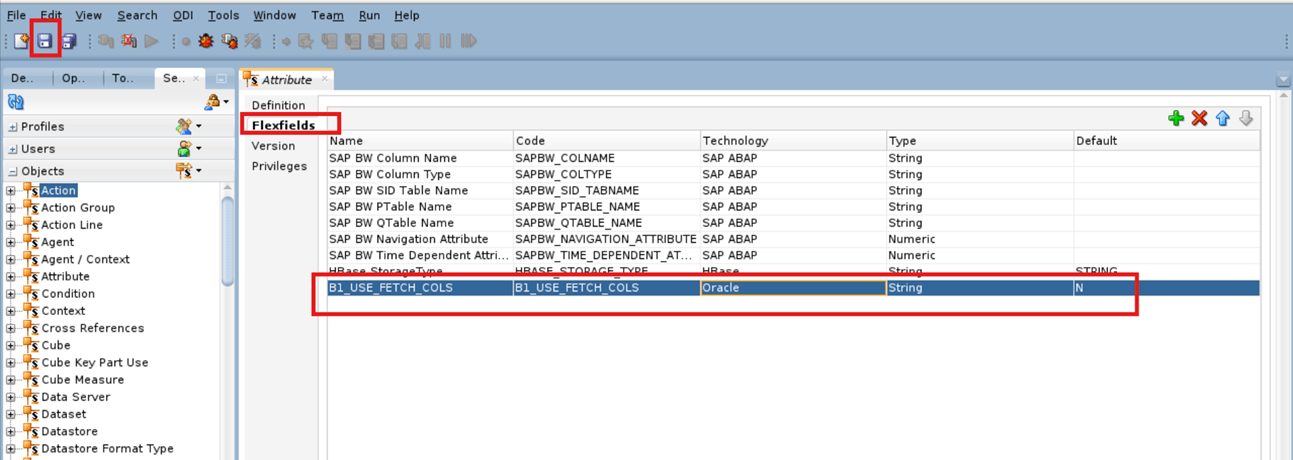The image size is (1293, 460).
Task: Move flexfield down with gray arrow
Action: [1245, 119]
